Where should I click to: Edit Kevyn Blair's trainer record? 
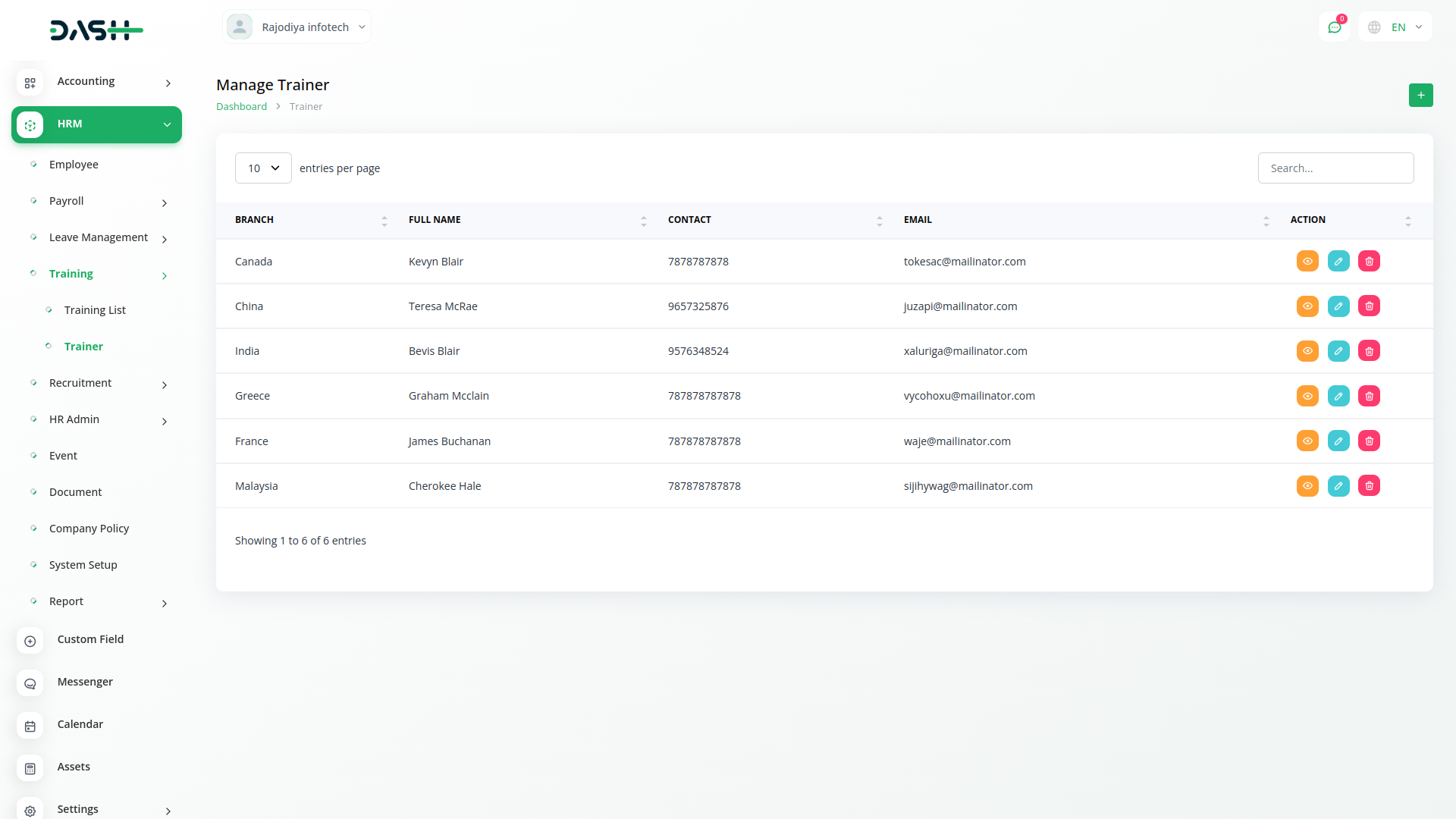click(x=1338, y=262)
